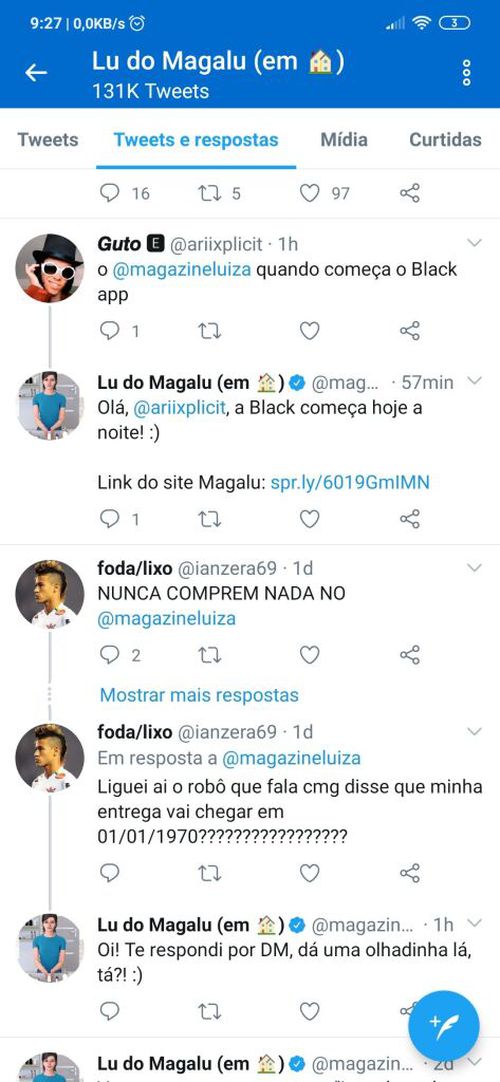
Task: Tap 'Mostrar mais respostas' link
Action: 199,695
